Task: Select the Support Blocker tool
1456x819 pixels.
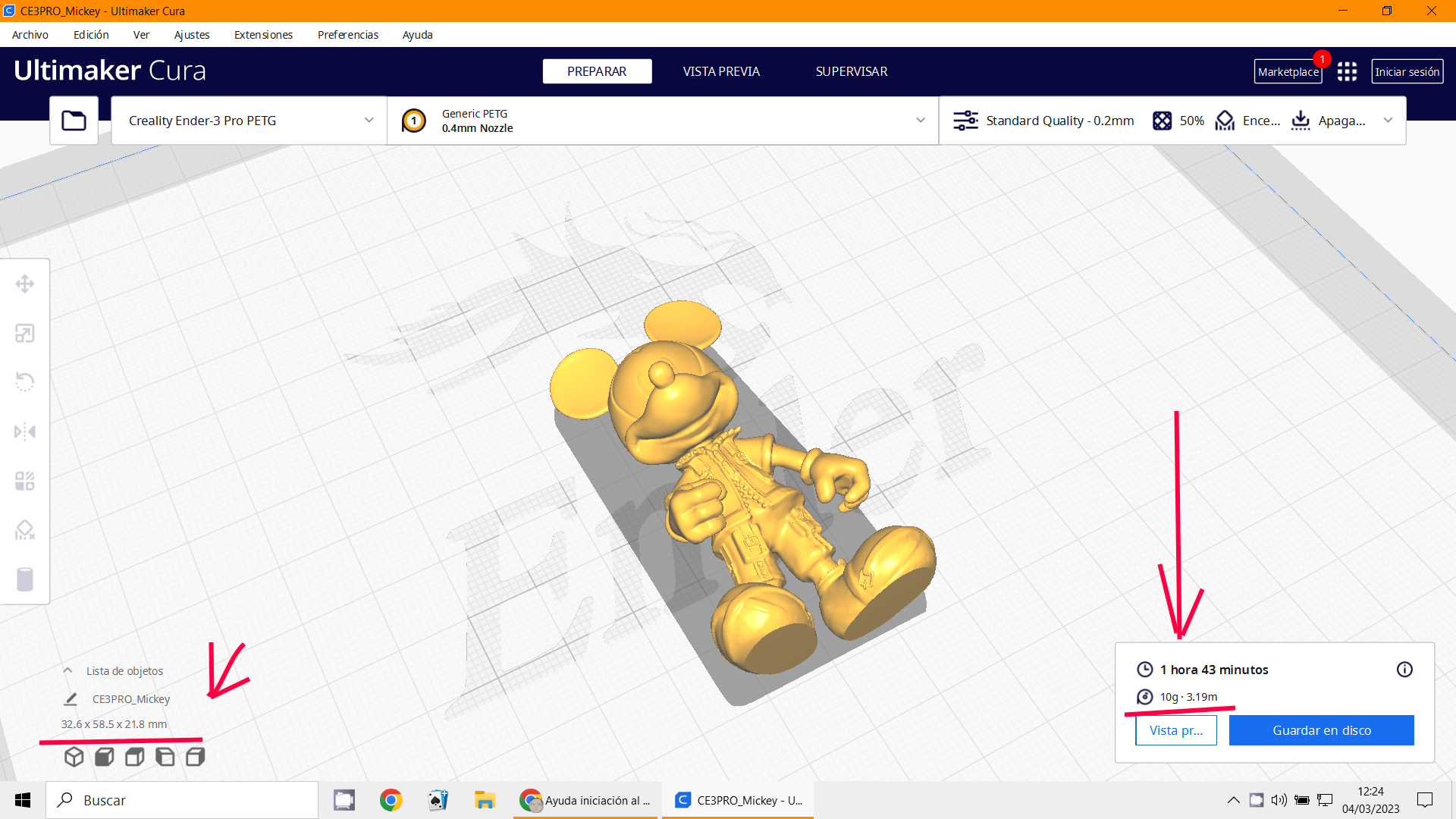Action: (25, 530)
